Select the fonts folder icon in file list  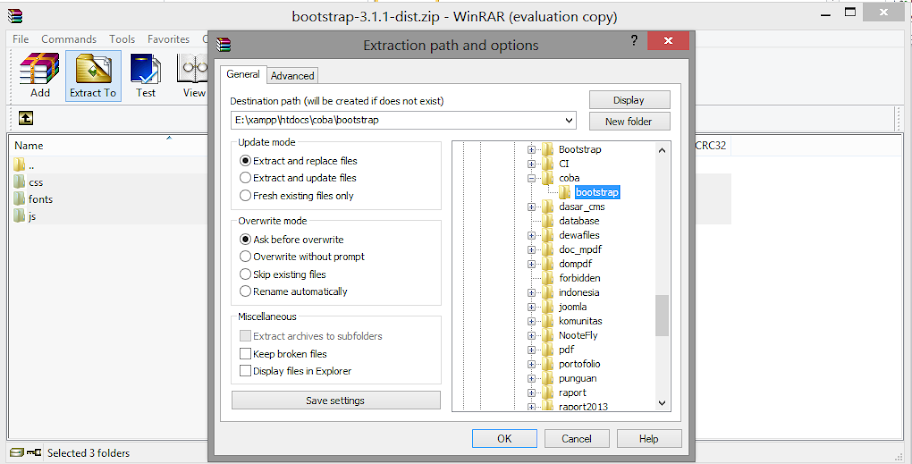tap(19, 198)
